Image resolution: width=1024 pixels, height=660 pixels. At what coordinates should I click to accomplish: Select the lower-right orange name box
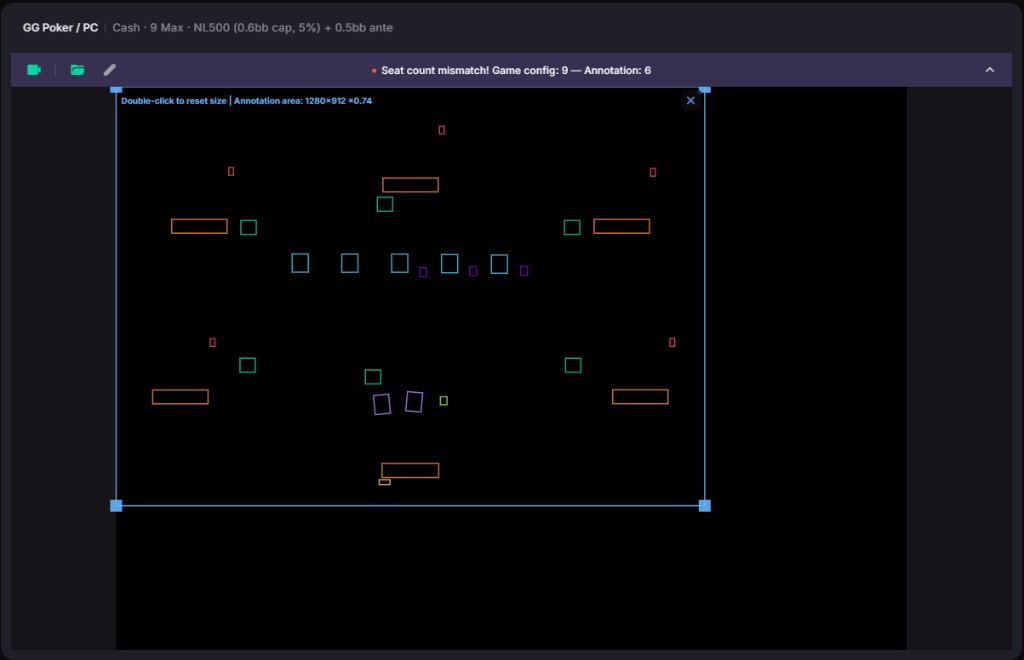coord(640,396)
